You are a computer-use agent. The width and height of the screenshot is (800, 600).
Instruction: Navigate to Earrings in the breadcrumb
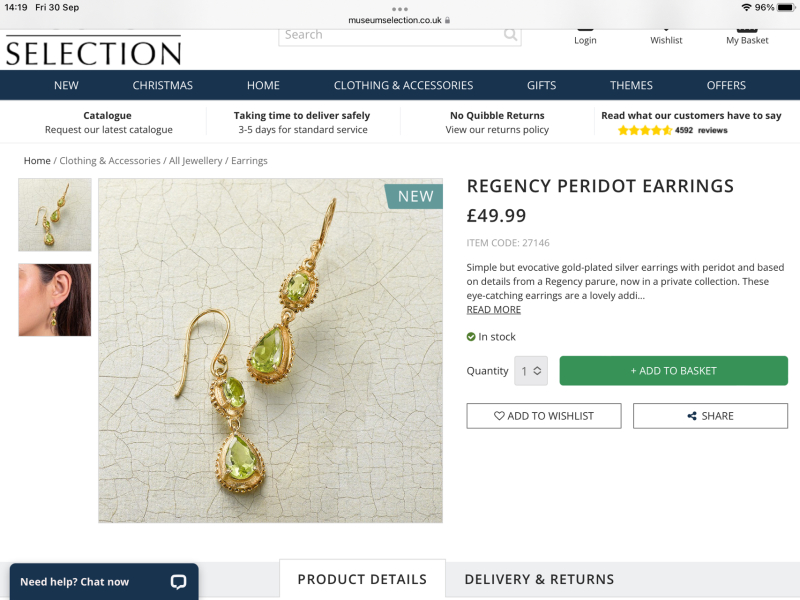pyautogui.click(x=249, y=160)
